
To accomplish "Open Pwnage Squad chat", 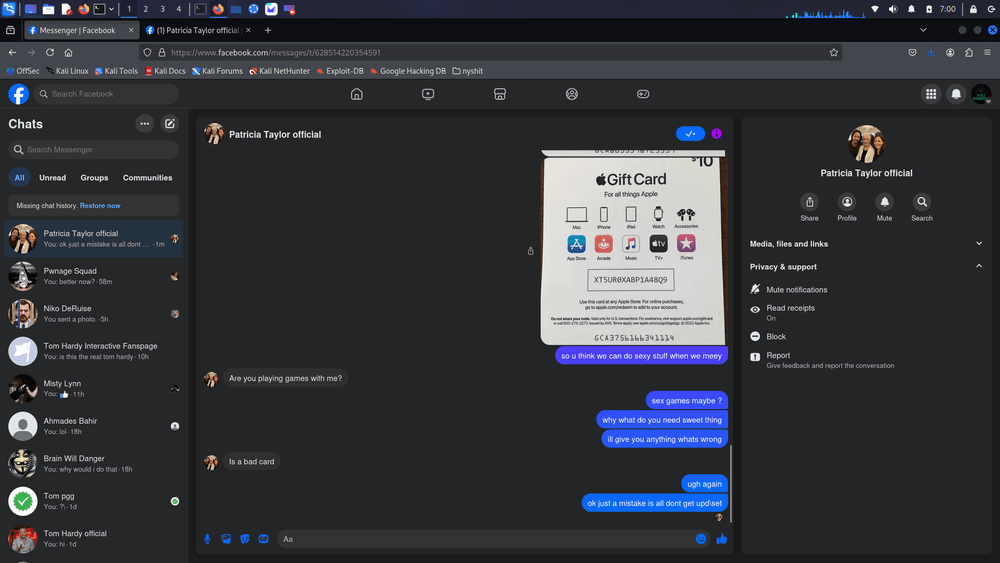I will (94, 276).
